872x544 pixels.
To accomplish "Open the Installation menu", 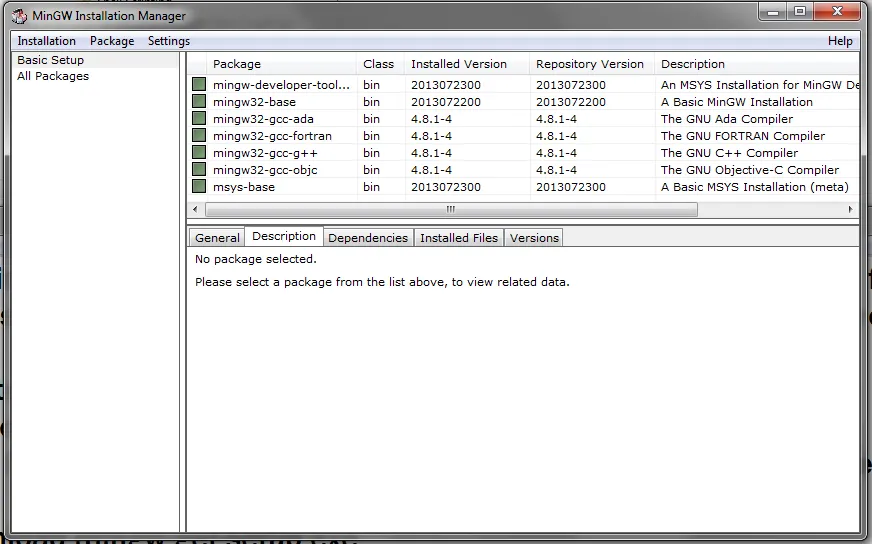I will tap(46, 41).
